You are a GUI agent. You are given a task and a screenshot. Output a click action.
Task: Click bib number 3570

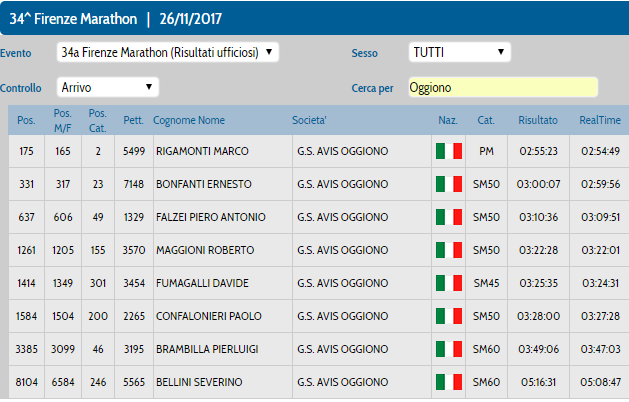tap(134, 250)
